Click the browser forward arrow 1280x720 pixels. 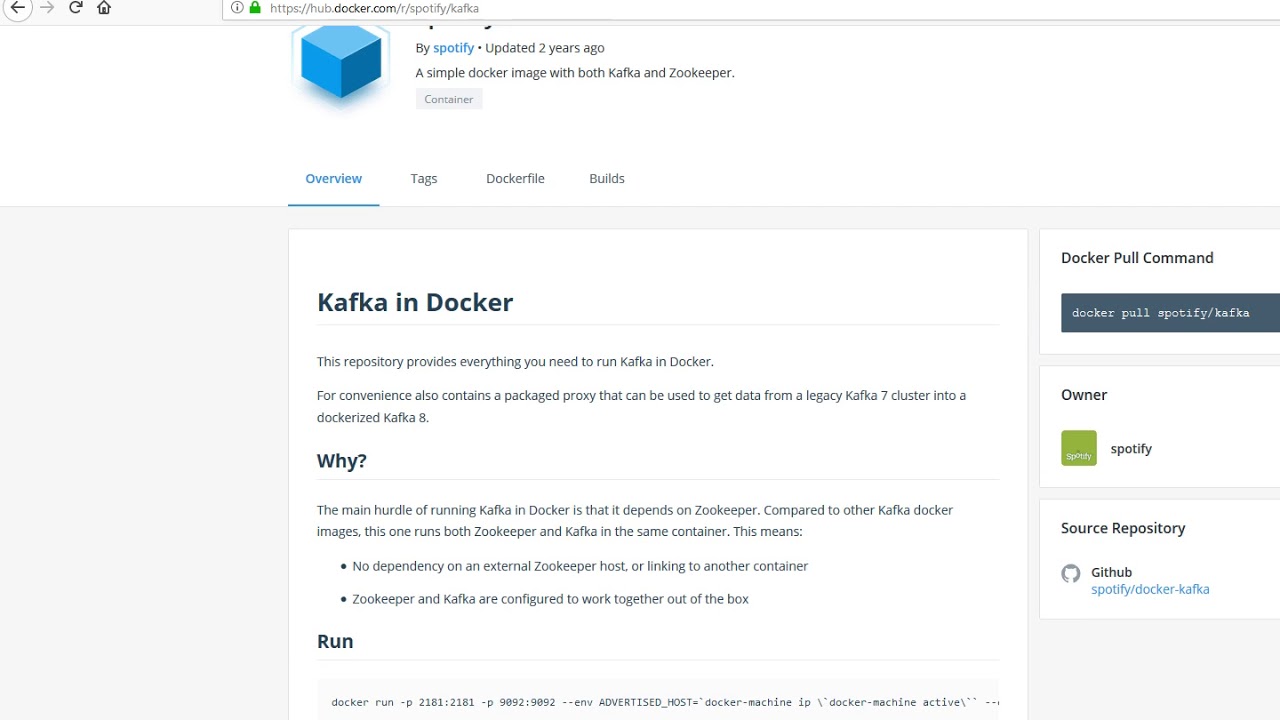coord(46,8)
